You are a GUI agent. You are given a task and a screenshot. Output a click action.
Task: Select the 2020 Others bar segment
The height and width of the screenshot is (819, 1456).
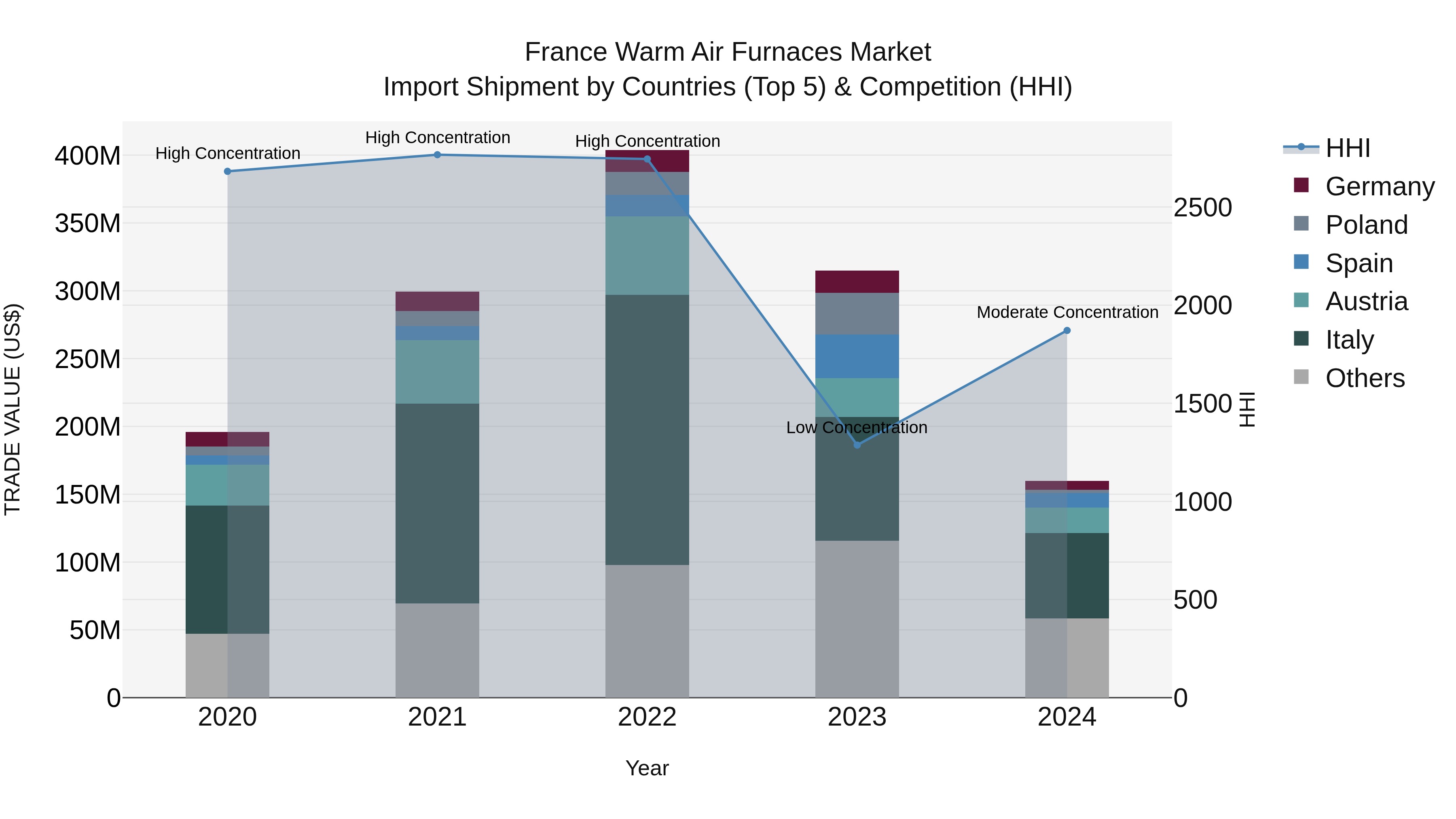click(x=227, y=665)
